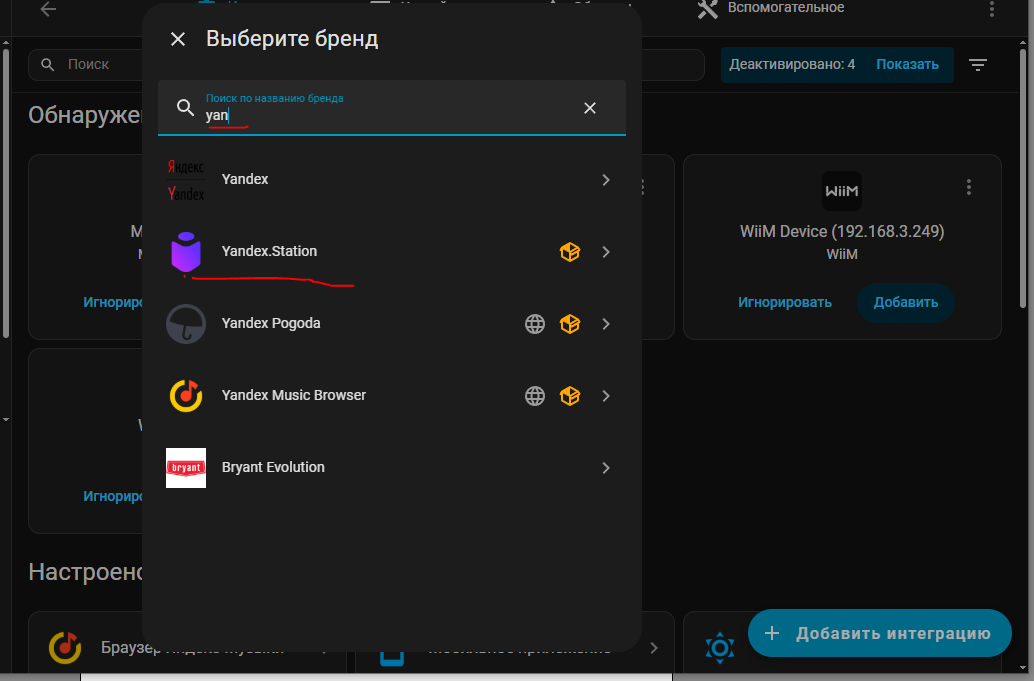Viewport: 1034px width, 681px height.
Task: Click the Yandex Pogoda umbrella icon
Action: click(186, 324)
